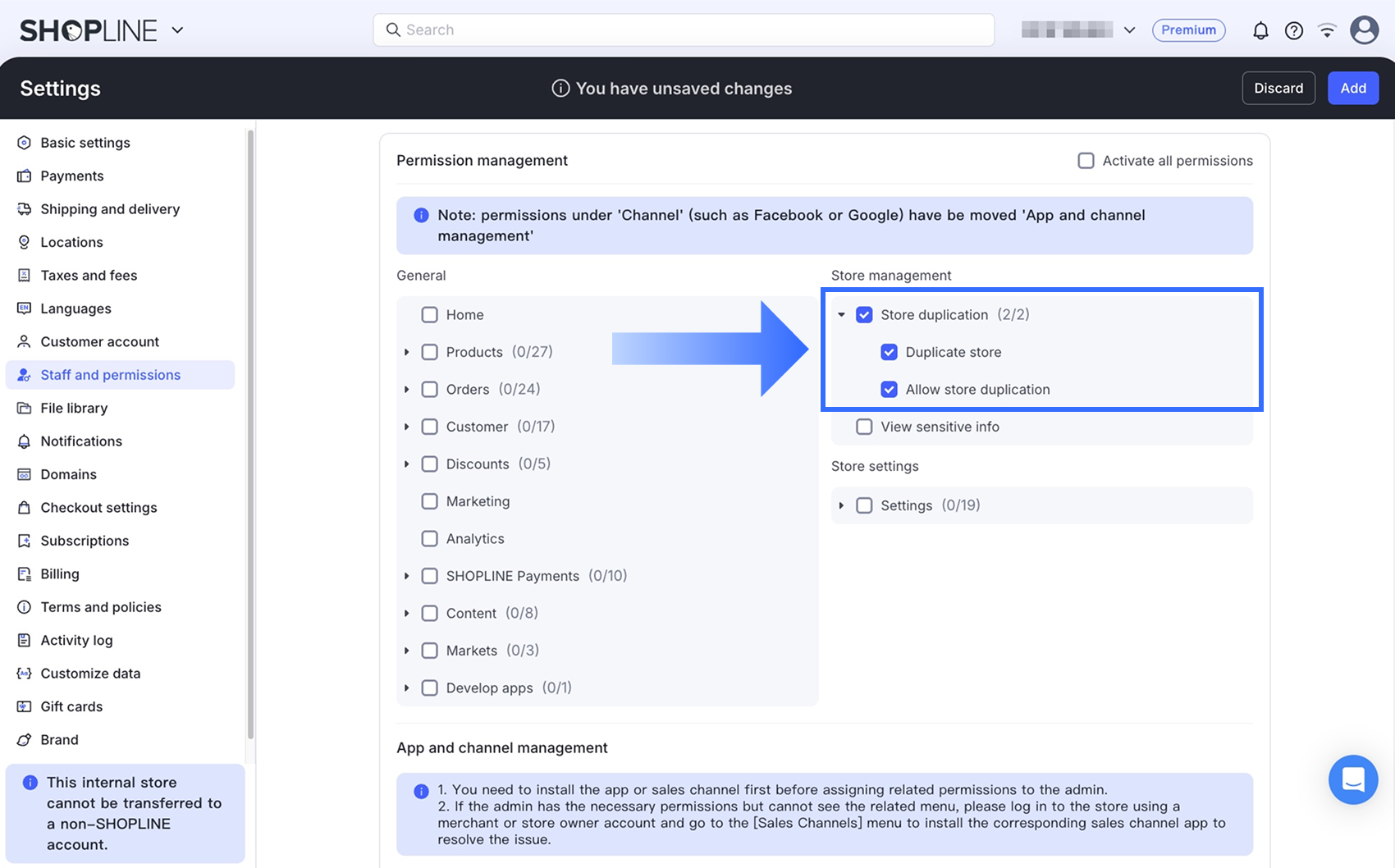Open the notifications bell icon
The image size is (1395, 868).
click(x=1260, y=30)
